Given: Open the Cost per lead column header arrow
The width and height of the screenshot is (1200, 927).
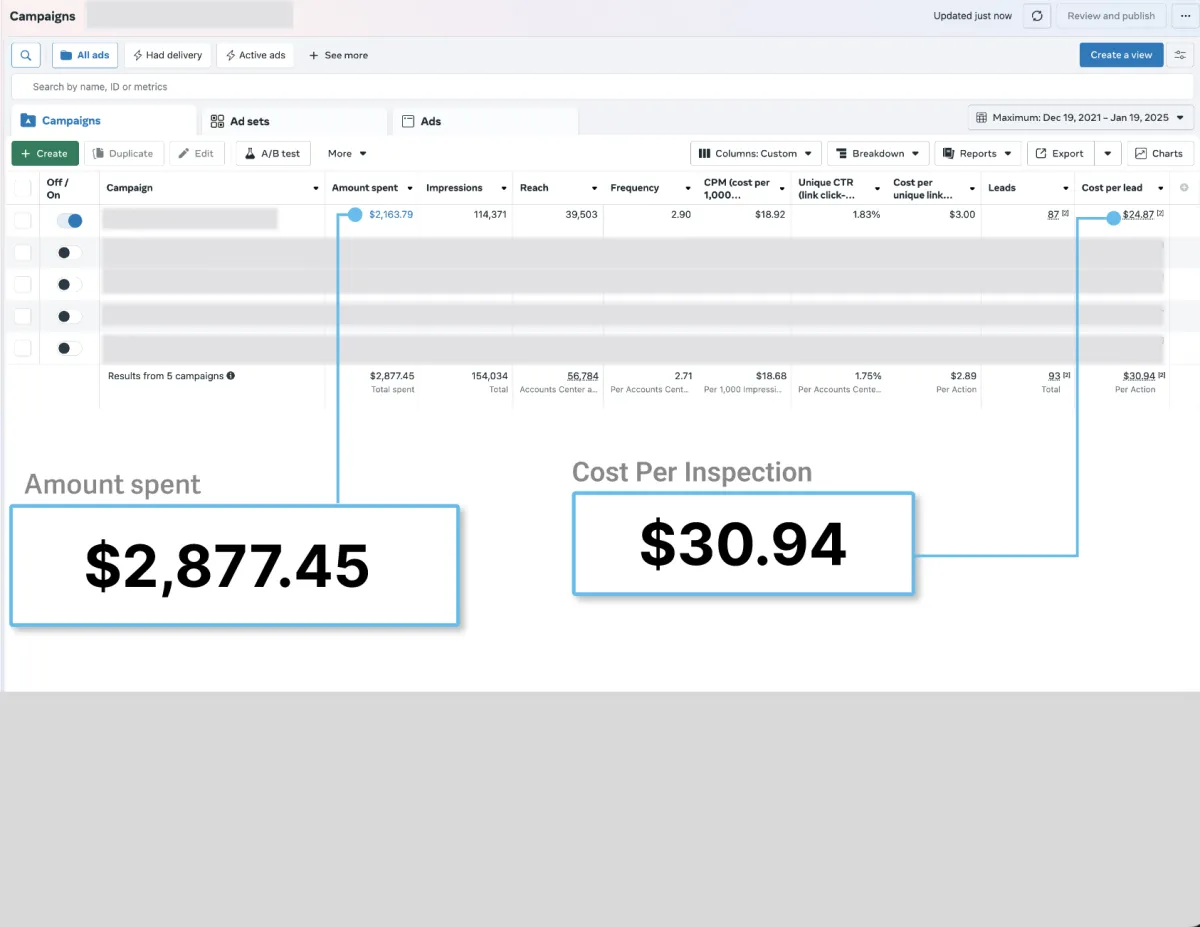Looking at the screenshot, I should pyautogui.click(x=1161, y=188).
